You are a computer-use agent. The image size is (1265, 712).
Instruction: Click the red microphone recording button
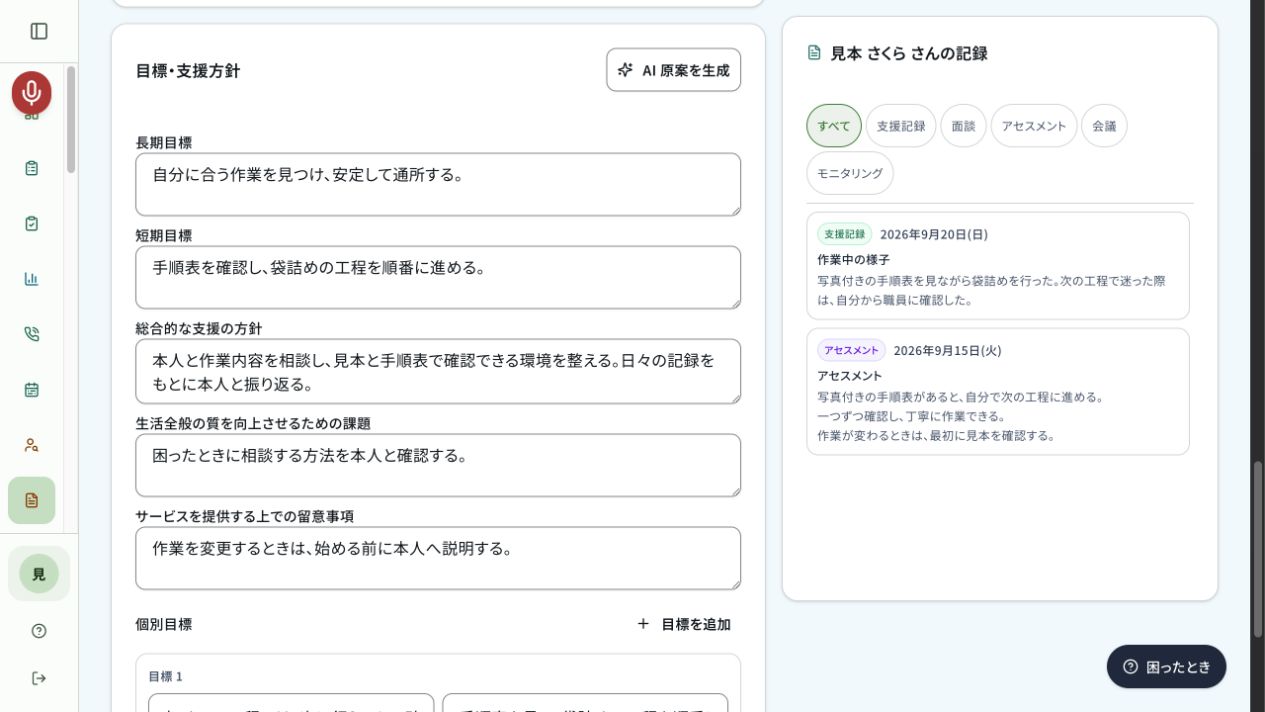[x=32, y=93]
